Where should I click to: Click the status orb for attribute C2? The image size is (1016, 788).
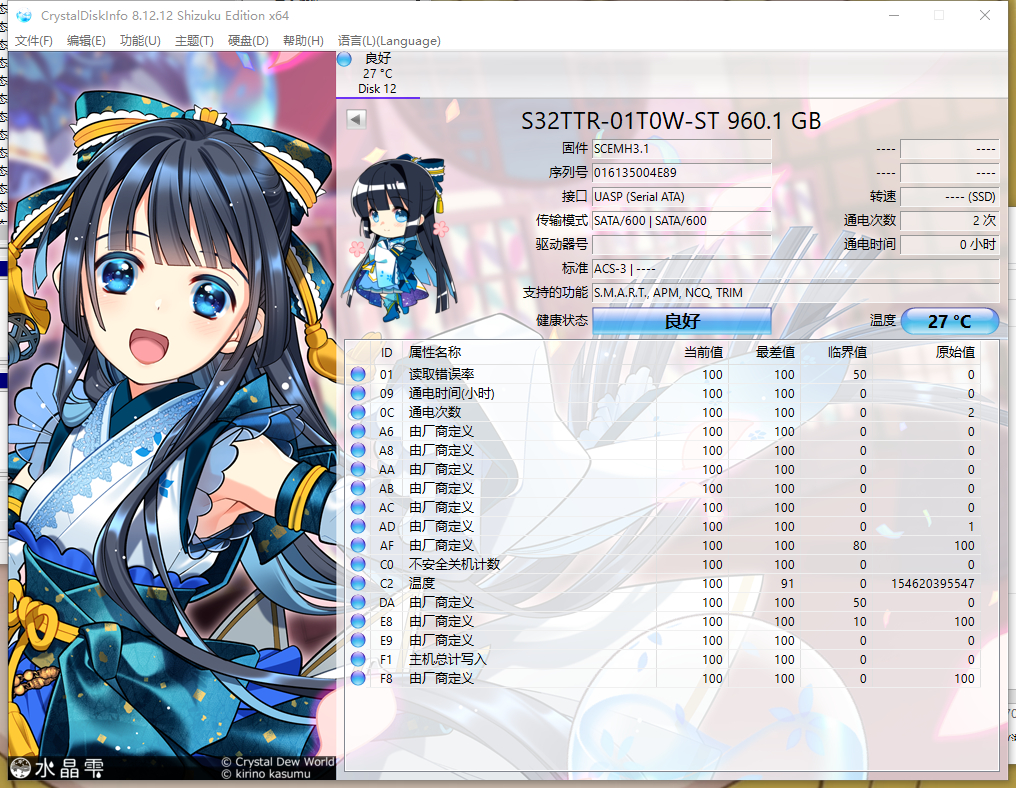(358, 583)
